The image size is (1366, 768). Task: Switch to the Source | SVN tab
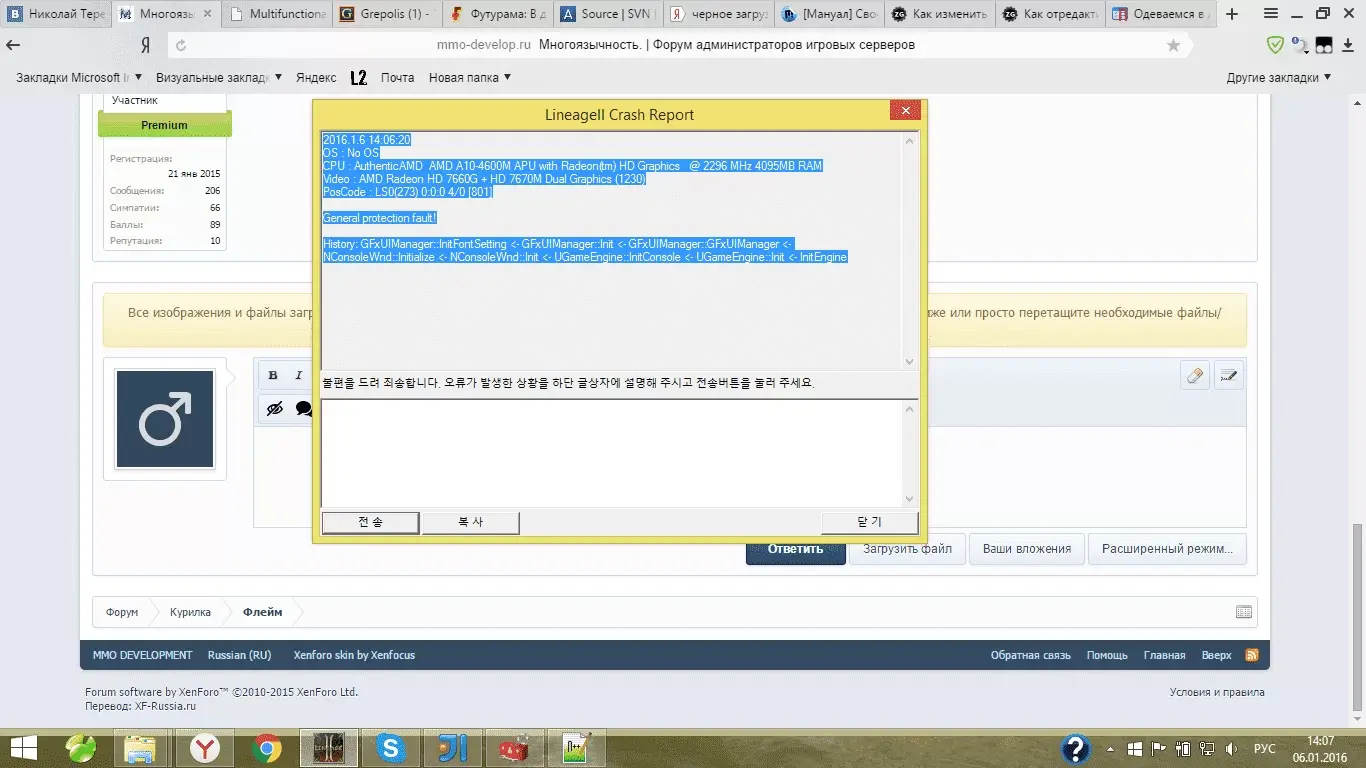point(606,14)
